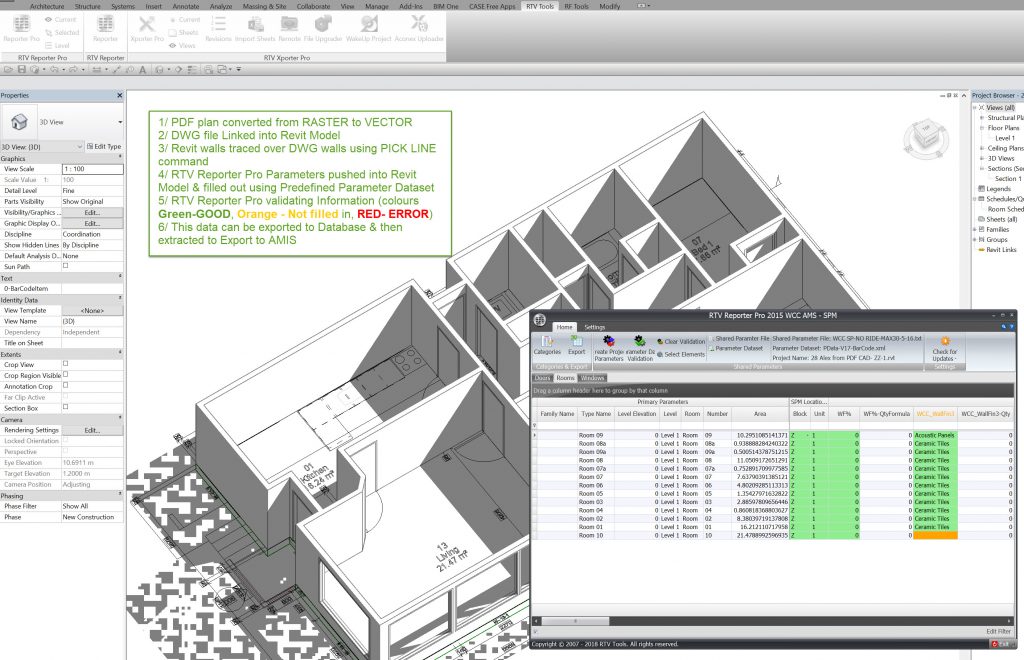Screen dimensions: 1024x660
Task: Select the orange unfilled cell for Room 10
Action: click(x=935, y=536)
